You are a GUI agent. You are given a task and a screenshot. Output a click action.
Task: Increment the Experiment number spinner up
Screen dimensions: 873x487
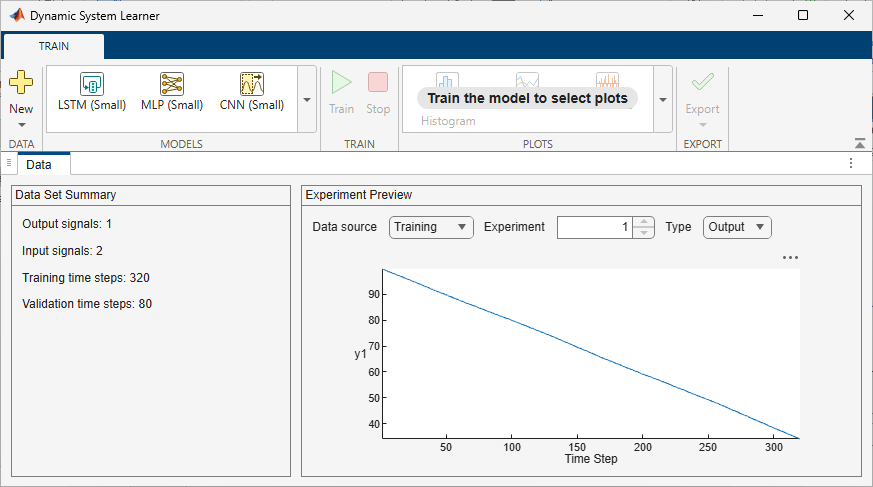(x=644, y=222)
